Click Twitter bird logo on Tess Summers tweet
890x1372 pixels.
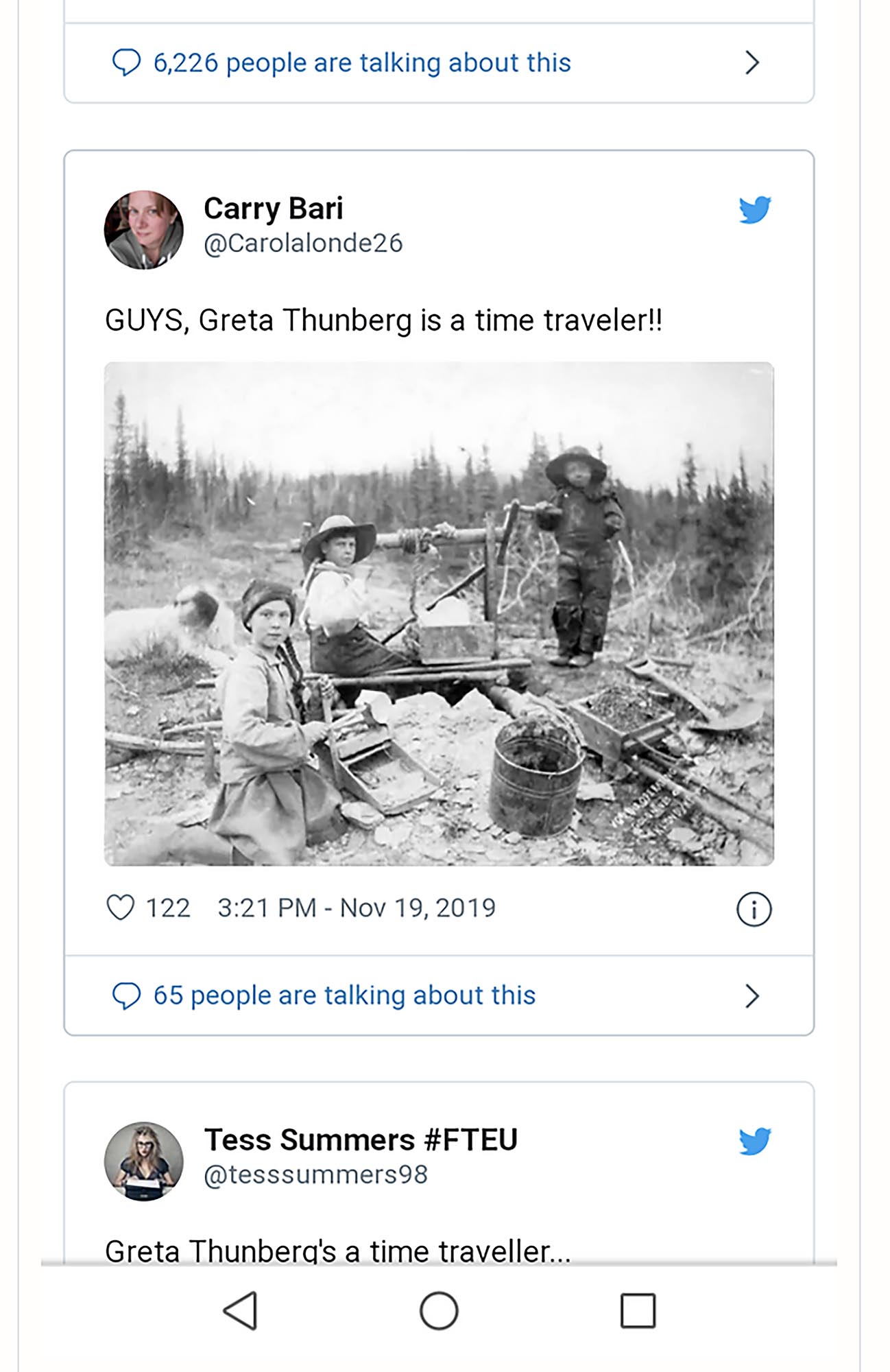click(755, 1142)
